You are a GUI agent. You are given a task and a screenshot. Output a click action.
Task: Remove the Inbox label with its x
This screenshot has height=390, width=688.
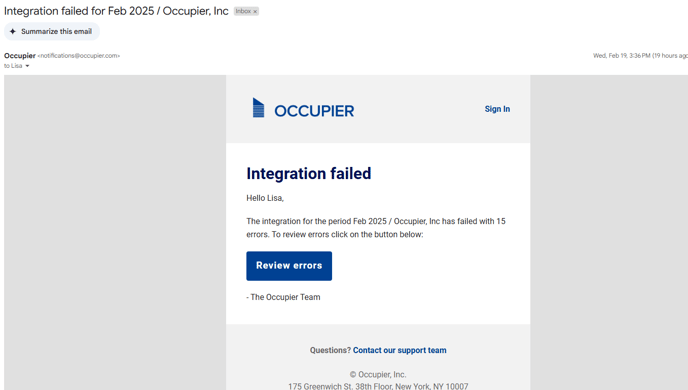coord(255,11)
